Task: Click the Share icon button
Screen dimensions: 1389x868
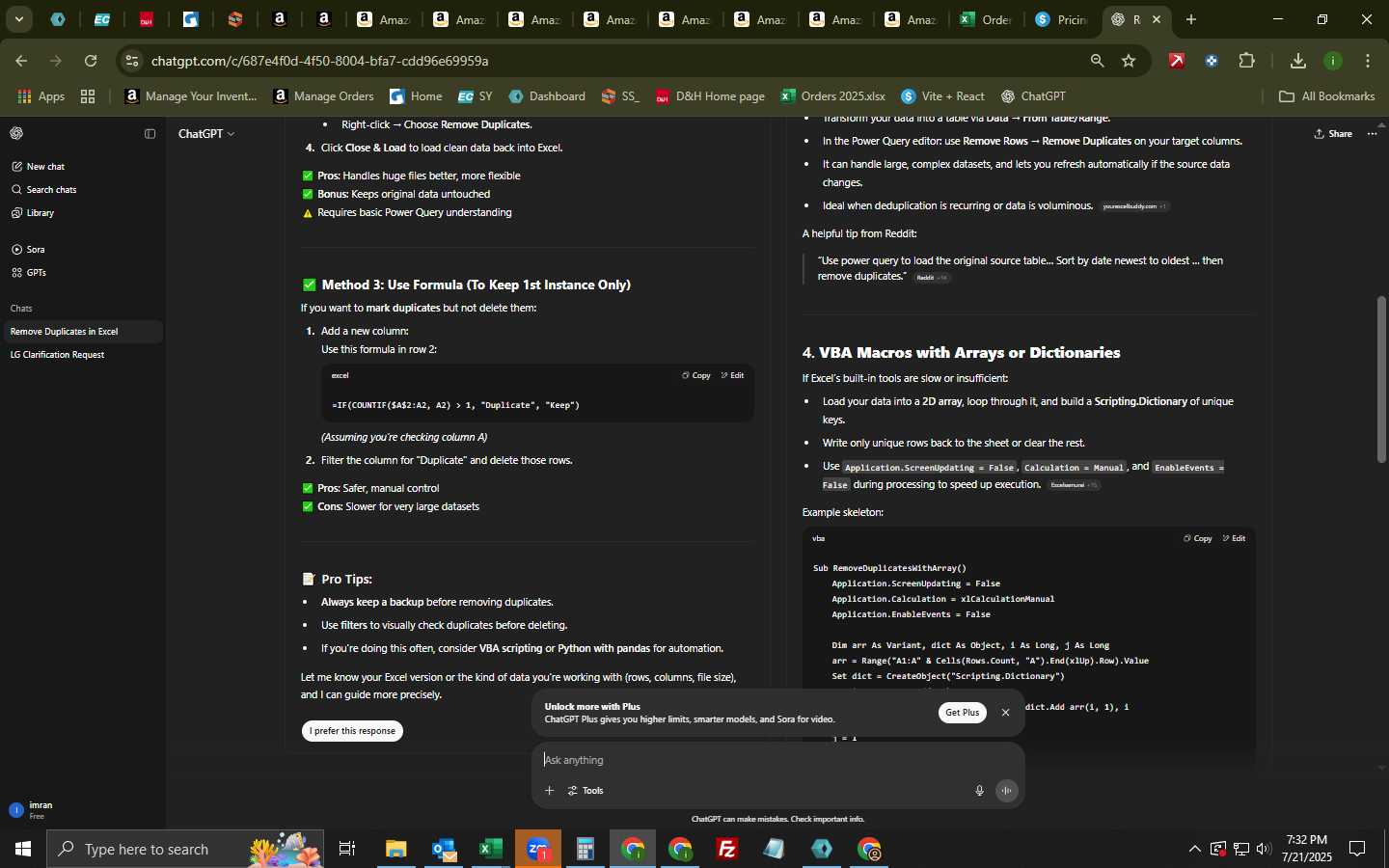Action: [x=1333, y=133]
